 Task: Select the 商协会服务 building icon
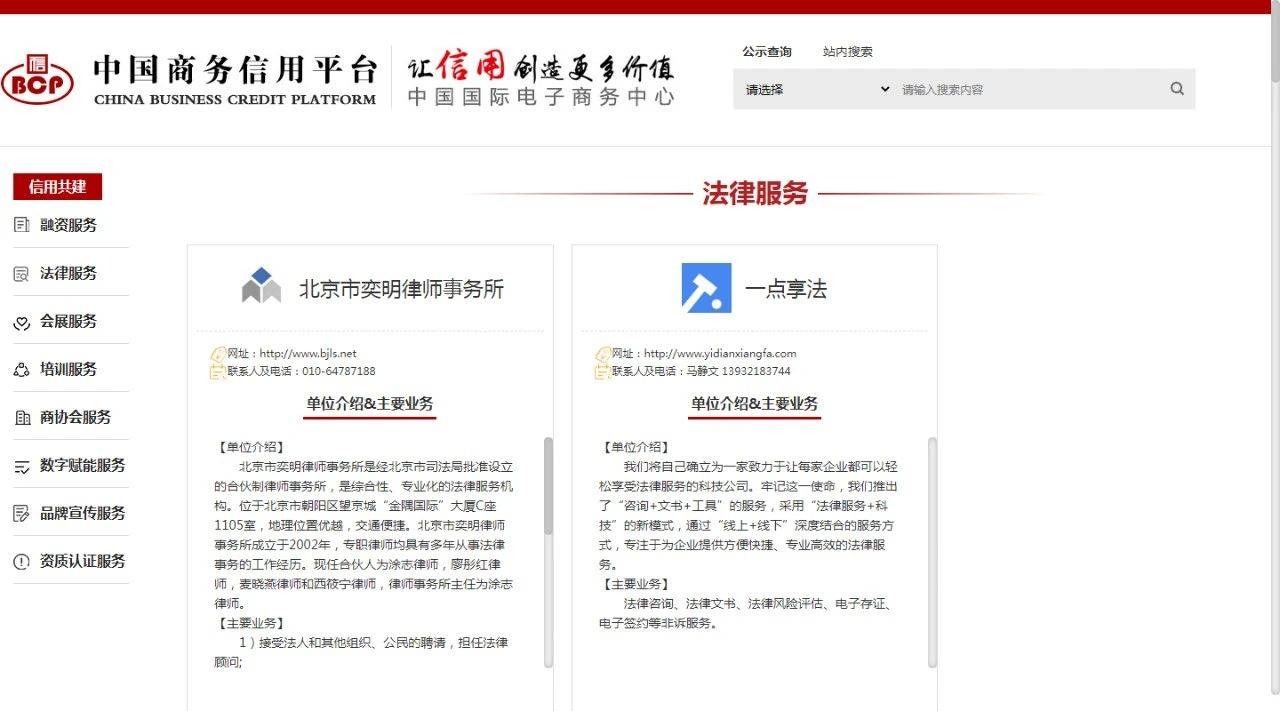(20, 416)
